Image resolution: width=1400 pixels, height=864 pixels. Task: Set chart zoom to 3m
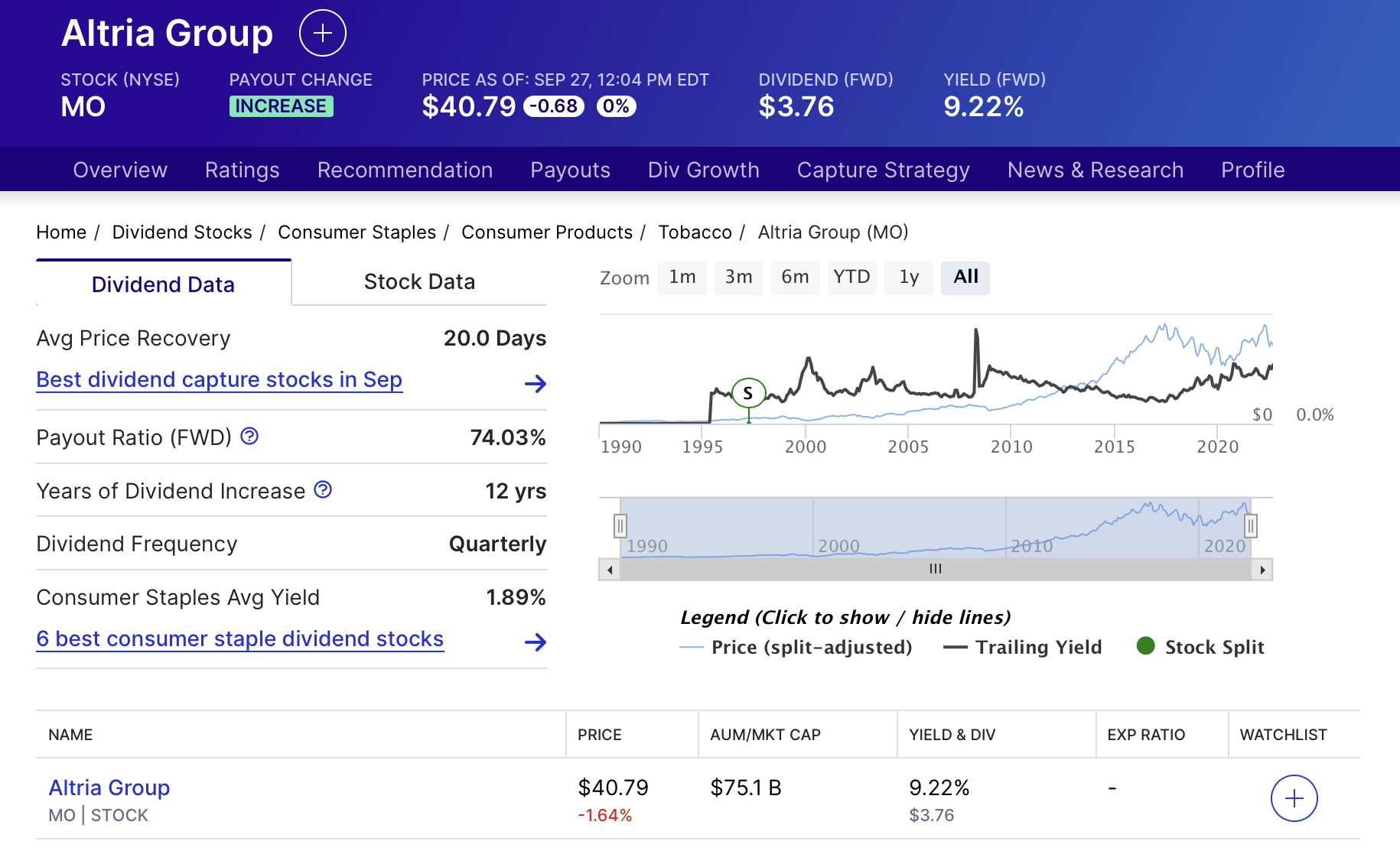[x=739, y=278]
